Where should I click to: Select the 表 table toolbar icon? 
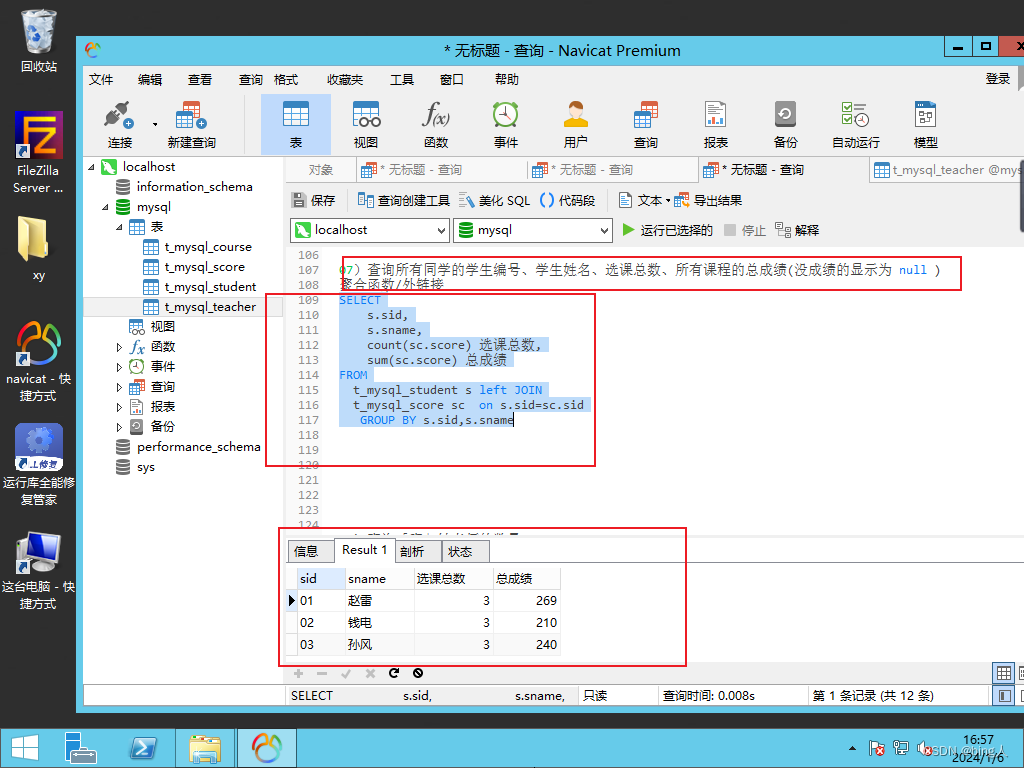pos(296,125)
